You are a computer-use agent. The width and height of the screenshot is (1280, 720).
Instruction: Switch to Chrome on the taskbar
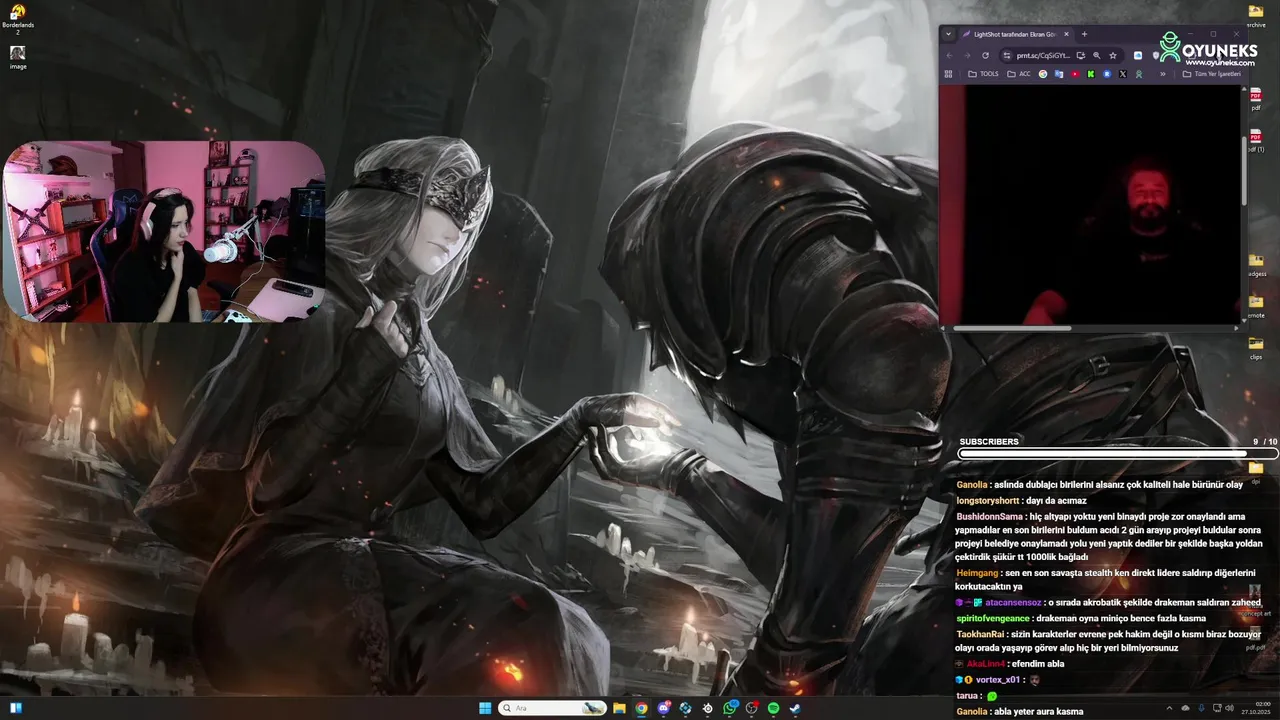pos(641,708)
